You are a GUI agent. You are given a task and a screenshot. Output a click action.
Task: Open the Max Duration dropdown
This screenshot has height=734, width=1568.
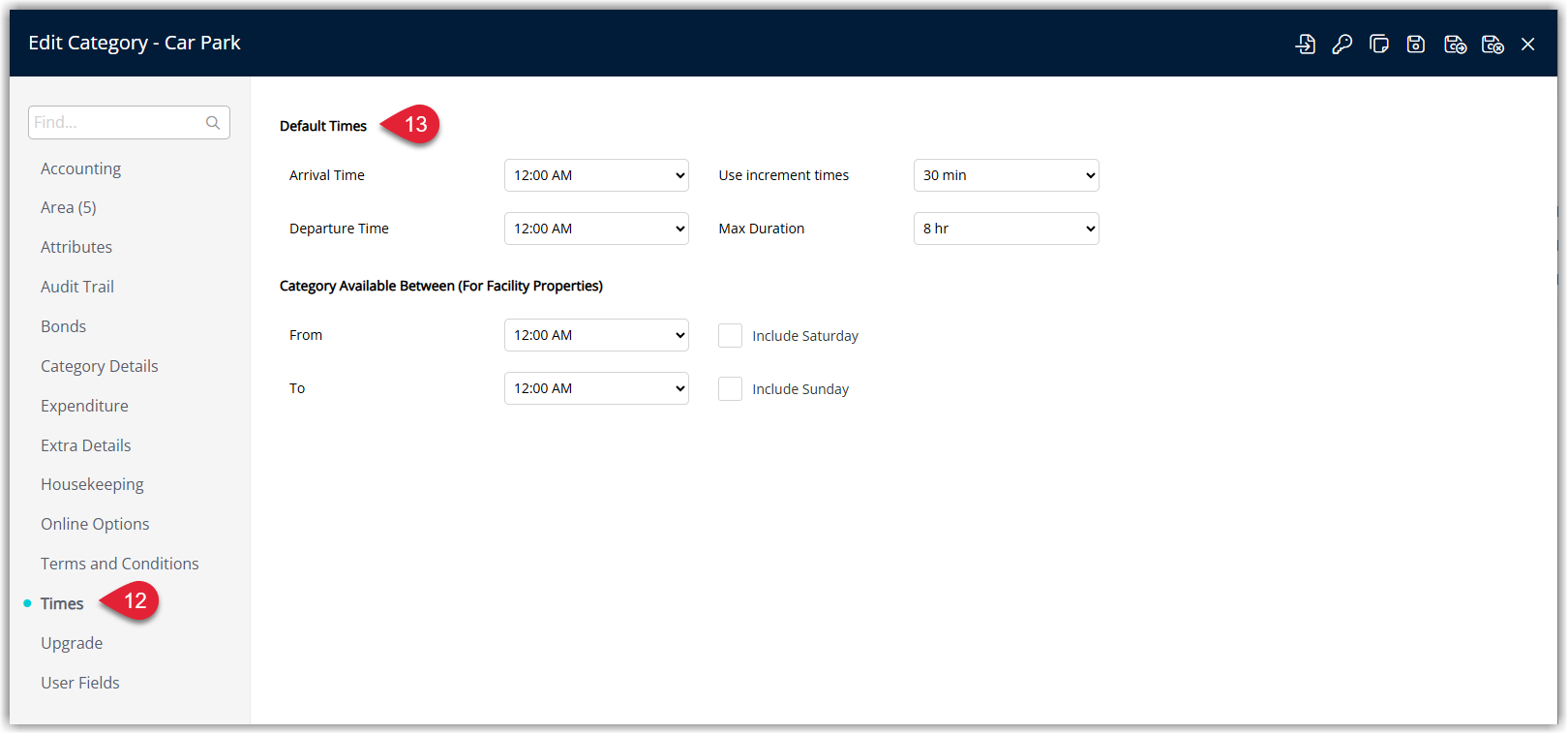pyautogui.click(x=1007, y=229)
